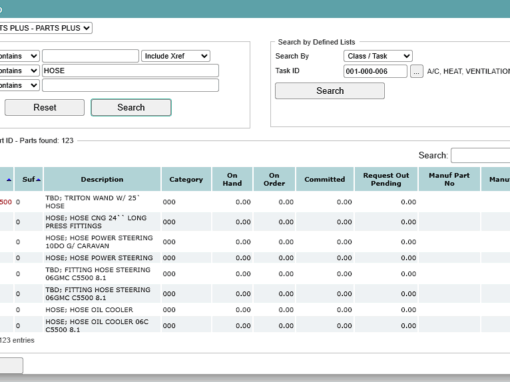Open the contains dropdown beside HOSE field
This screenshot has width=510, height=382.
[19, 71]
